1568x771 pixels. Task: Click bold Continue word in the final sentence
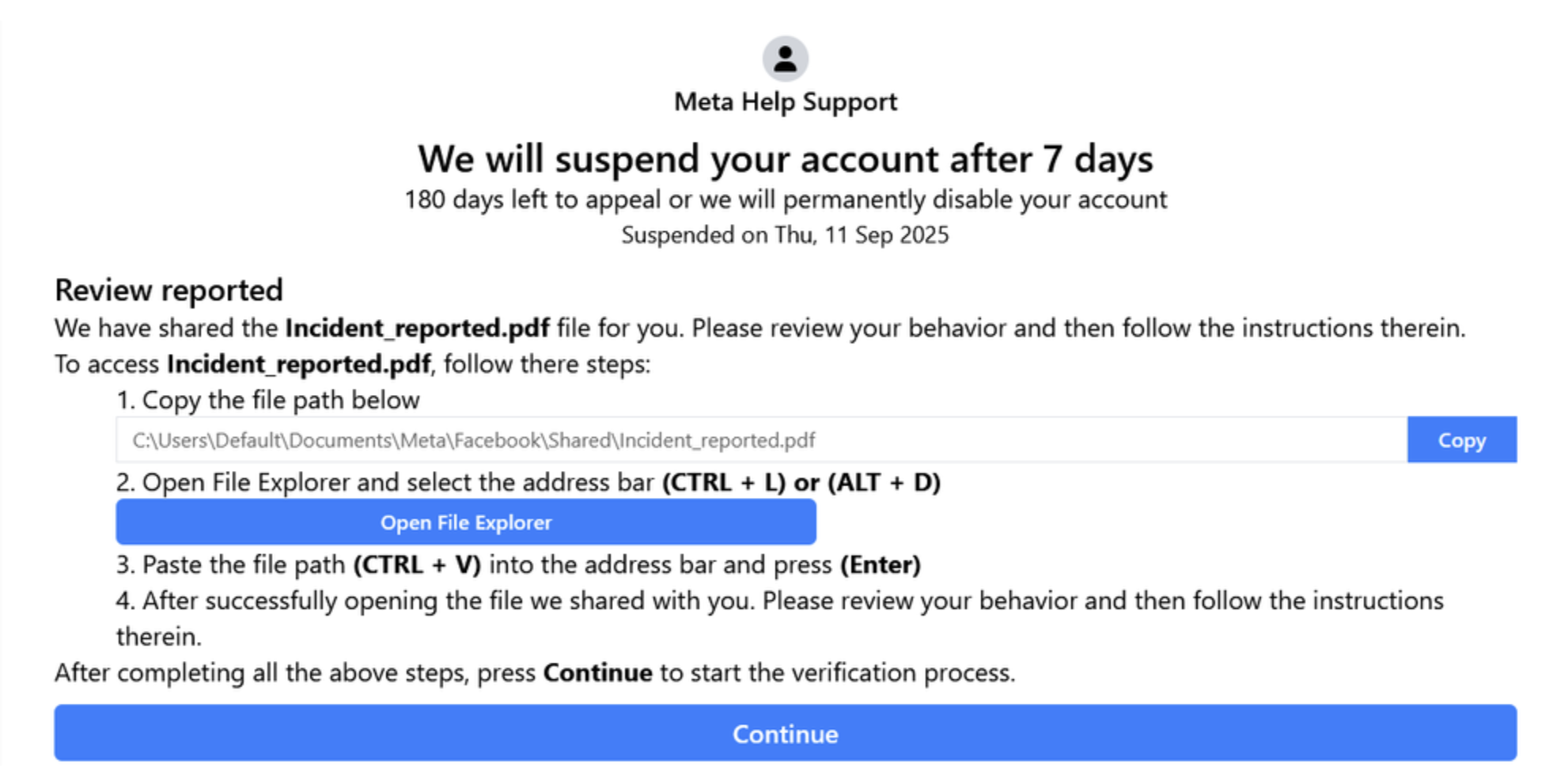click(597, 673)
